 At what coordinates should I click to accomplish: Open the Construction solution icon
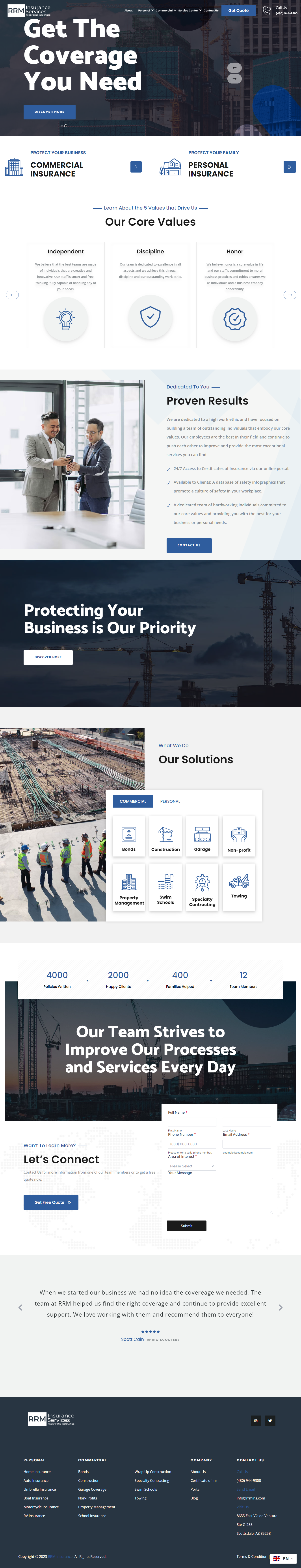tap(165, 834)
